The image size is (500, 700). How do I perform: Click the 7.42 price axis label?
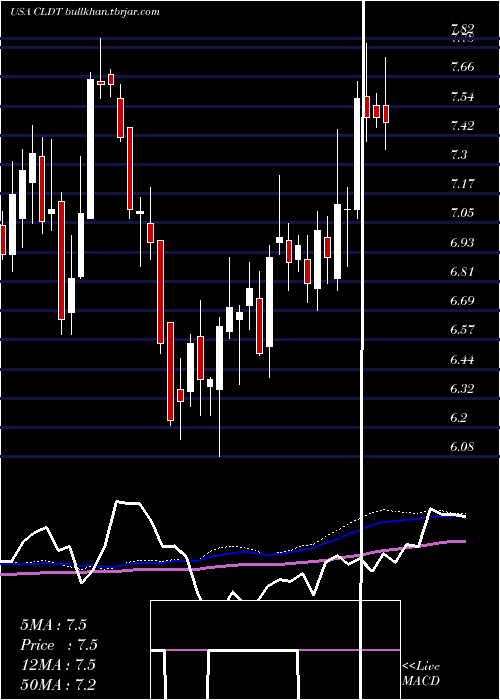462,125
